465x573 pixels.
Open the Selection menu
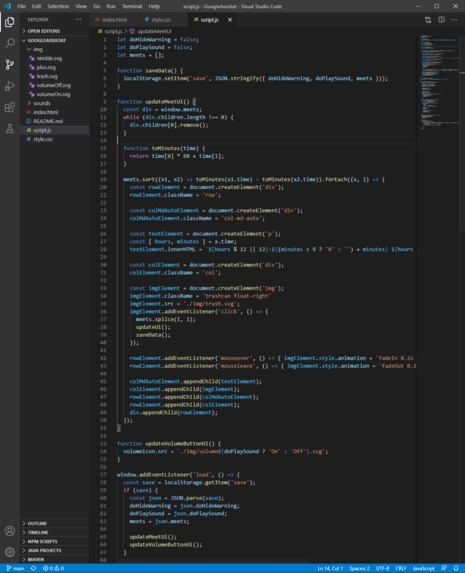click(x=58, y=6)
